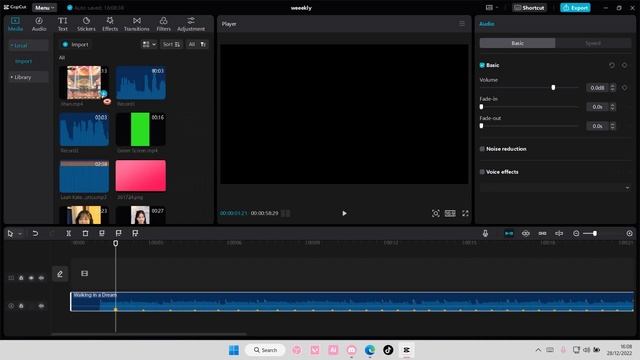Open the Stickers panel
640x360 pixels.
[x=86, y=24]
